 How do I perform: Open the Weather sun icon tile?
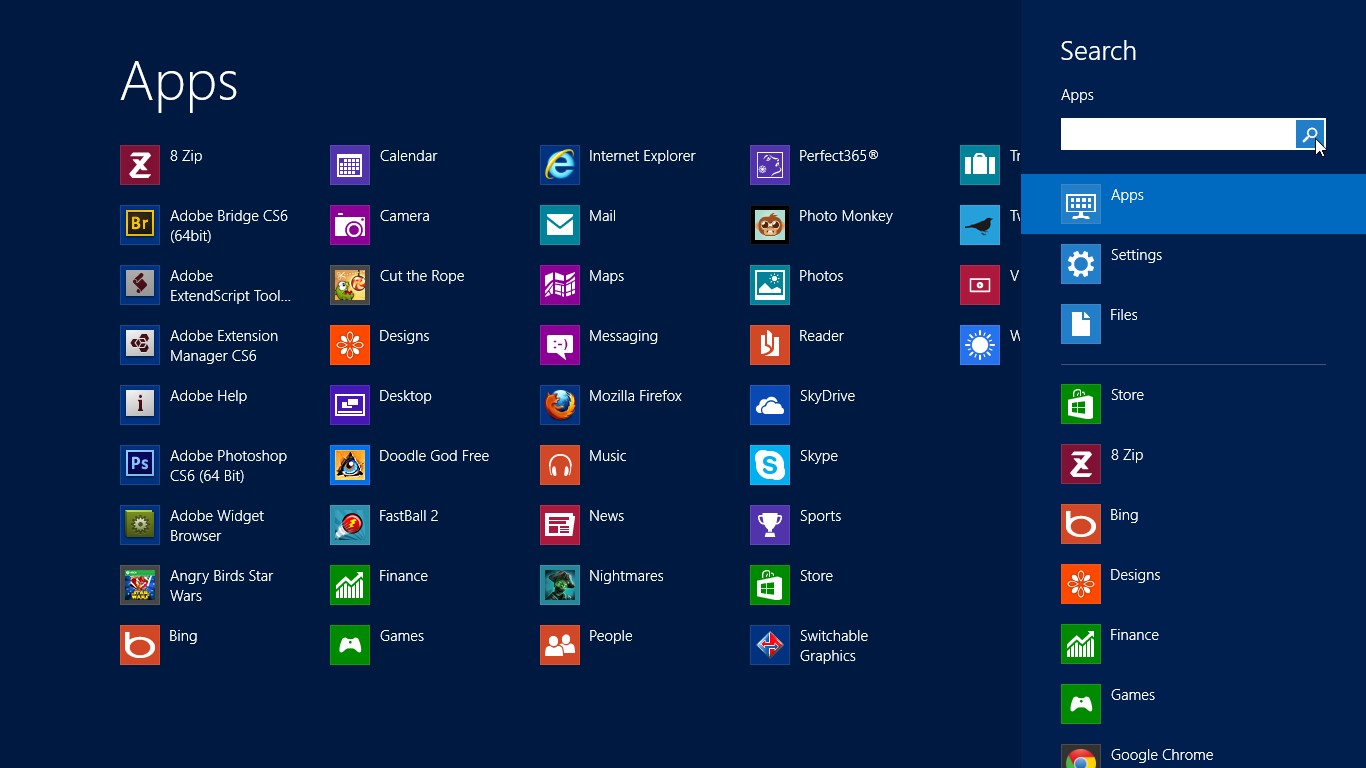pos(980,345)
